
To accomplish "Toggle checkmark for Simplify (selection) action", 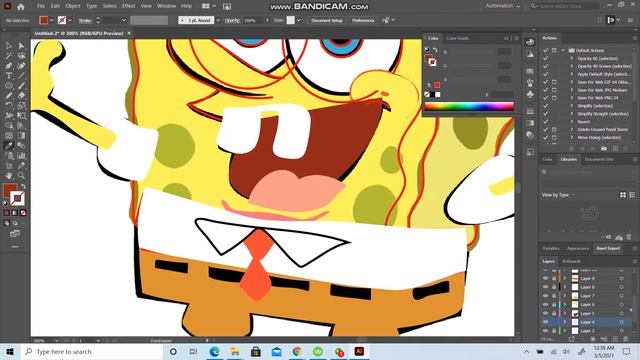I will [x=546, y=106].
